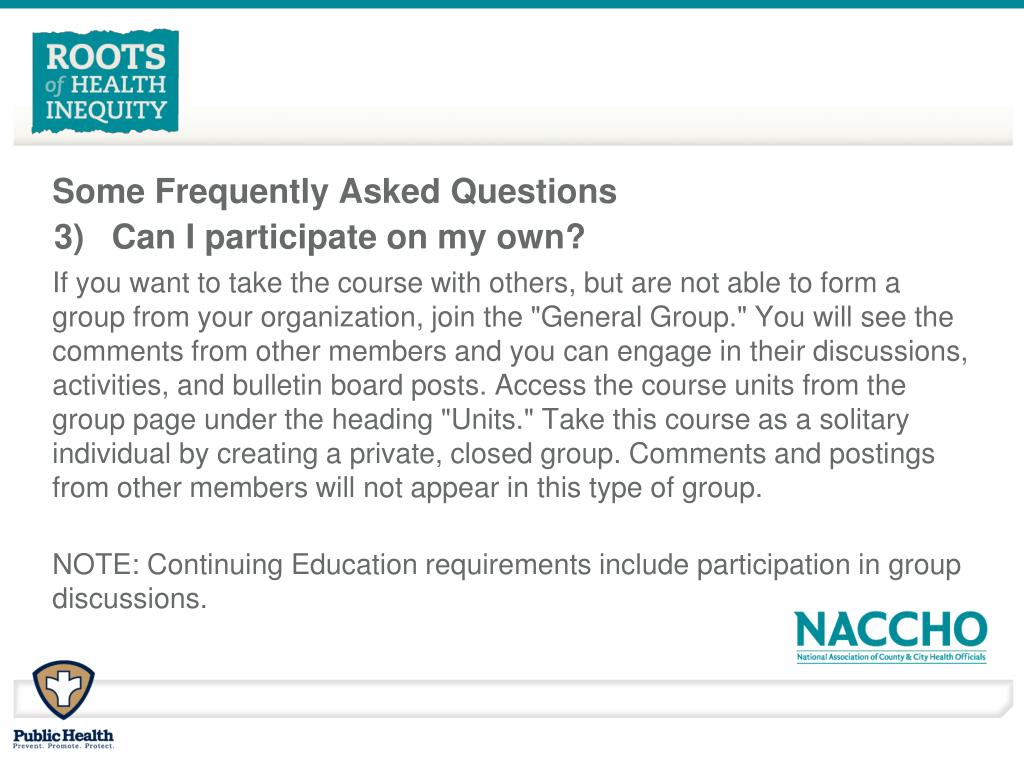The height and width of the screenshot is (768, 1024).
Task: Click the NACCHO full-name tagline under the logo
Action: [891, 657]
